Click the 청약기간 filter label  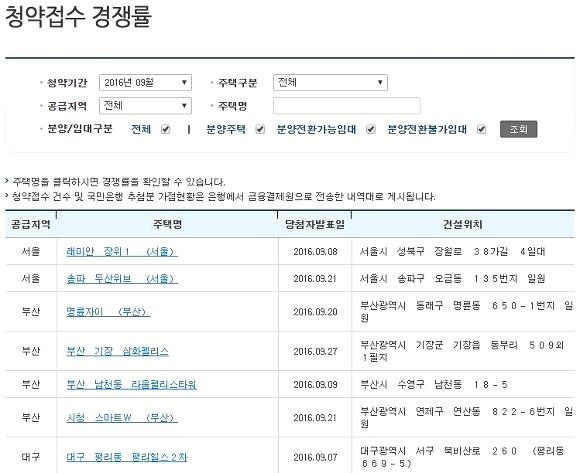(67, 82)
